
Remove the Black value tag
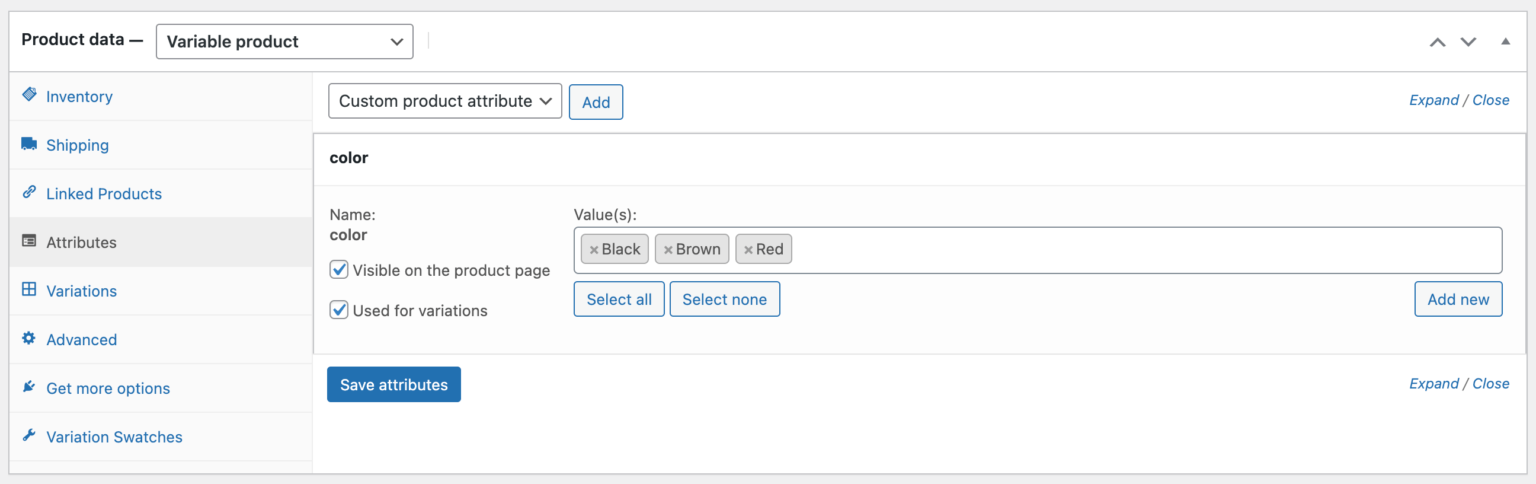click(594, 250)
